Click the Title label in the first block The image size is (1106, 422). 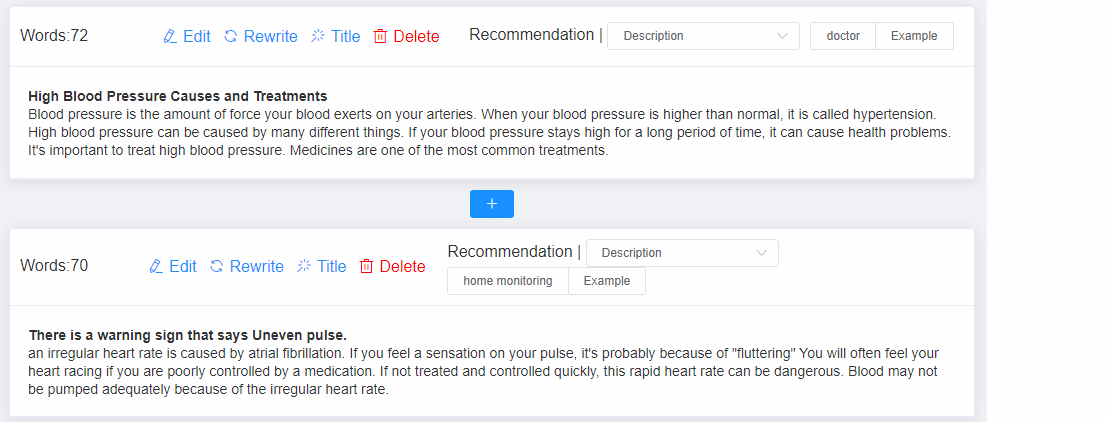(346, 36)
